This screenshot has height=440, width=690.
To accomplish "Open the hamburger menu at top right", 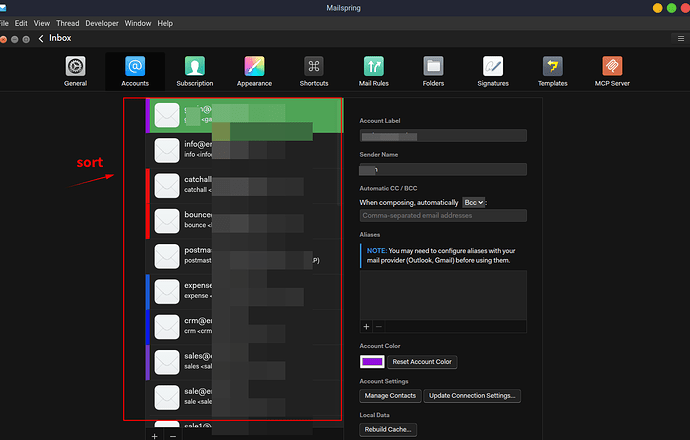I will (x=681, y=39).
